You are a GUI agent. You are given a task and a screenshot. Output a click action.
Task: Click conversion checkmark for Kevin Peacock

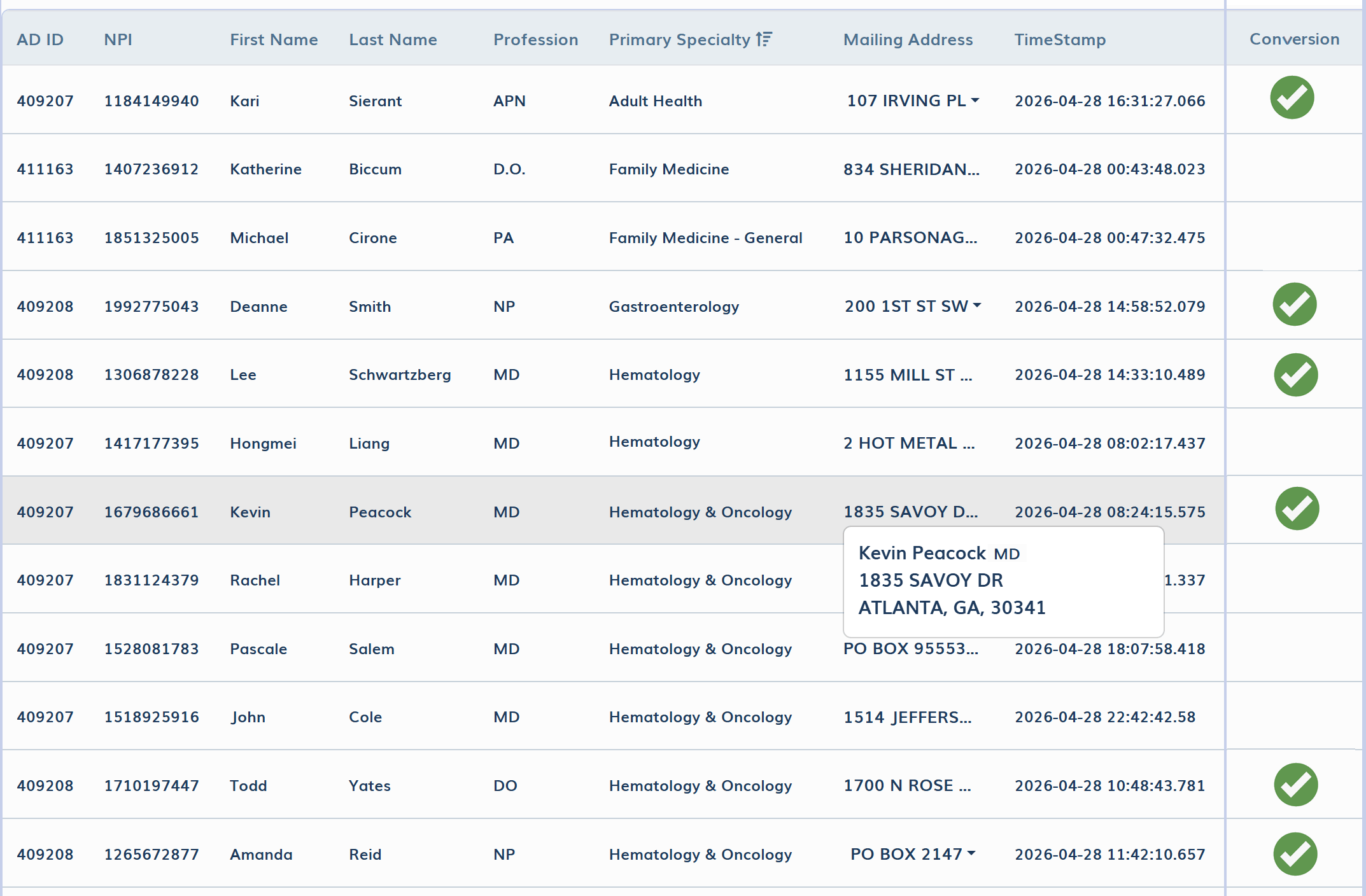tap(1297, 508)
